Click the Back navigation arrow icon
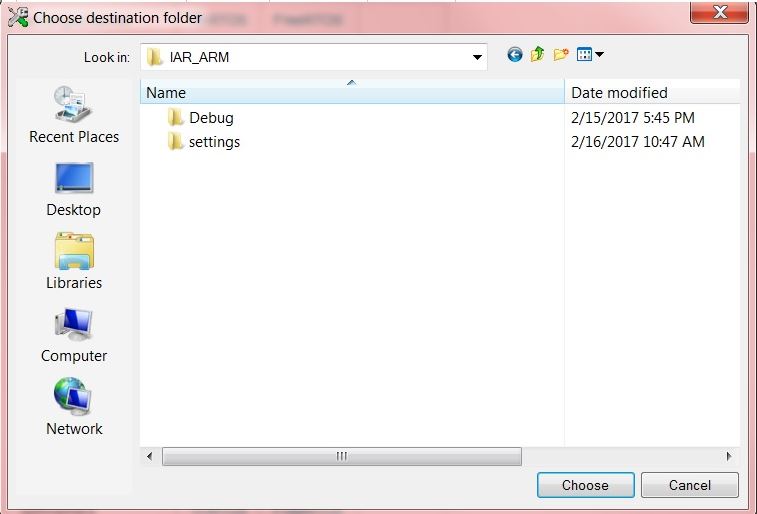The height and width of the screenshot is (514, 757). [515, 55]
